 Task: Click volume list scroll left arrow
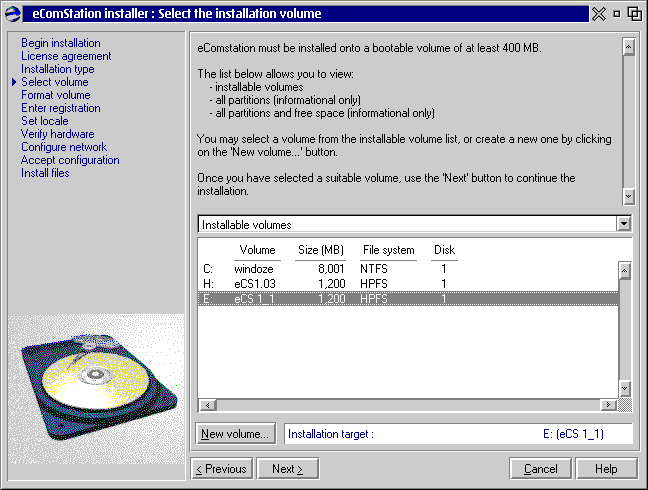pyautogui.click(x=207, y=405)
